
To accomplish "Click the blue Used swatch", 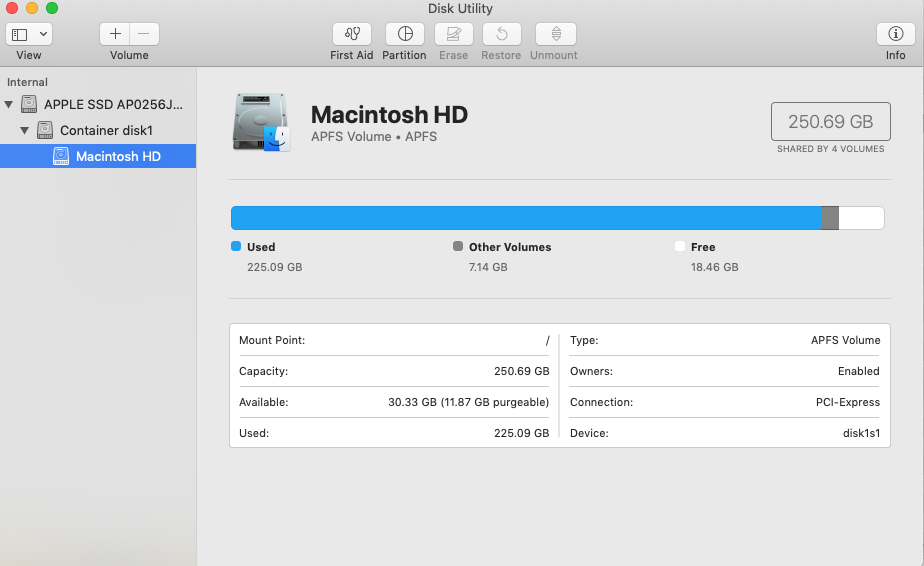I will pyautogui.click(x=236, y=246).
